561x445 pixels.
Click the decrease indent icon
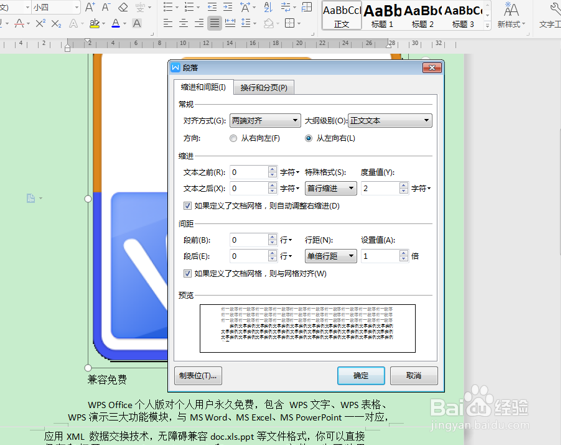click(212, 7)
